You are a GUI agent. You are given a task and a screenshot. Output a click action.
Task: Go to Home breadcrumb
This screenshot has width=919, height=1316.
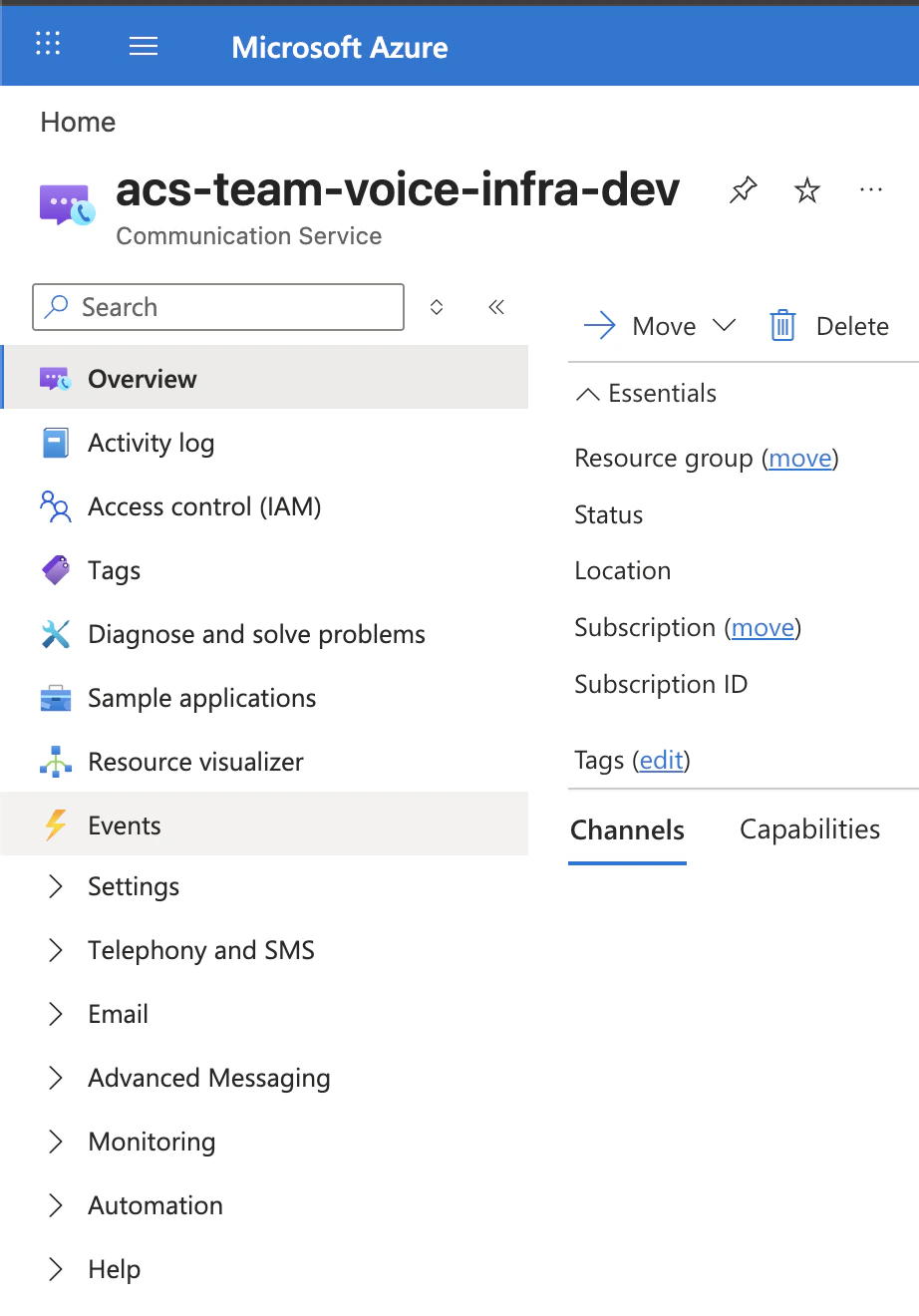tap(78, 122)
